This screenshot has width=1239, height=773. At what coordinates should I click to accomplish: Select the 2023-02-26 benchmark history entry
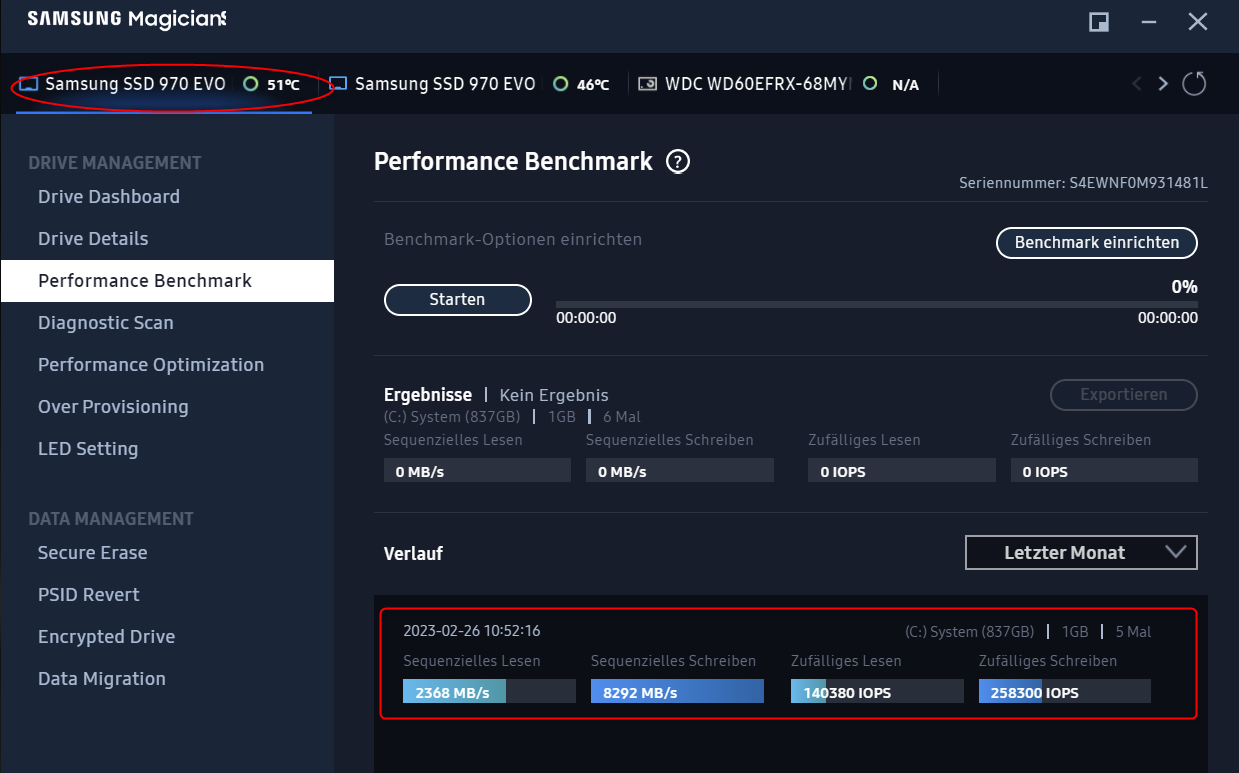(790, 663)
